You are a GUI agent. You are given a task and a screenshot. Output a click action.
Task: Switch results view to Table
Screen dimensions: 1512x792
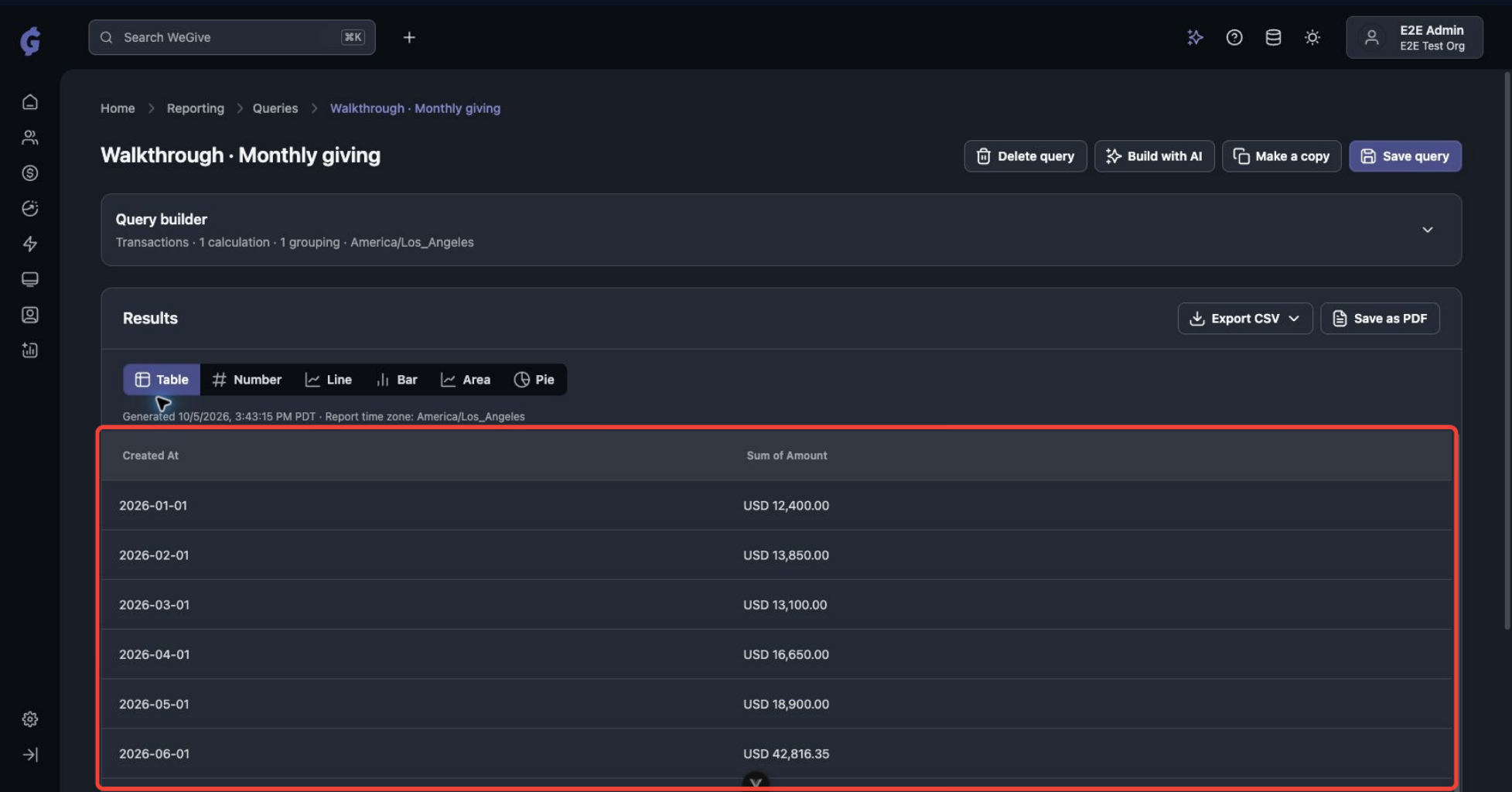pos(162,380)
